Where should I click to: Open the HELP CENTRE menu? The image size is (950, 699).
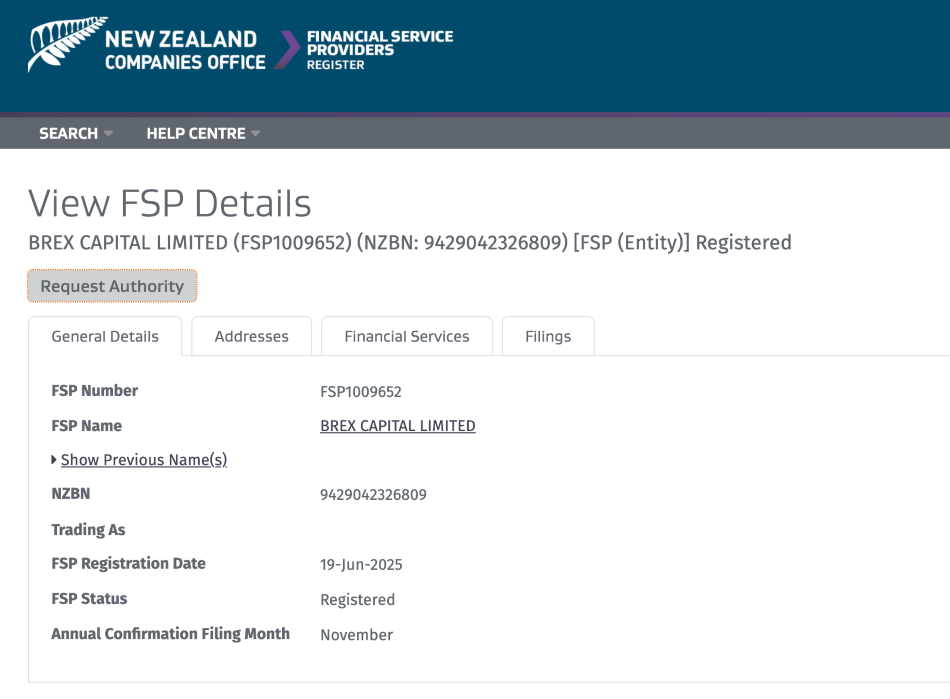(x=203, y=133)
